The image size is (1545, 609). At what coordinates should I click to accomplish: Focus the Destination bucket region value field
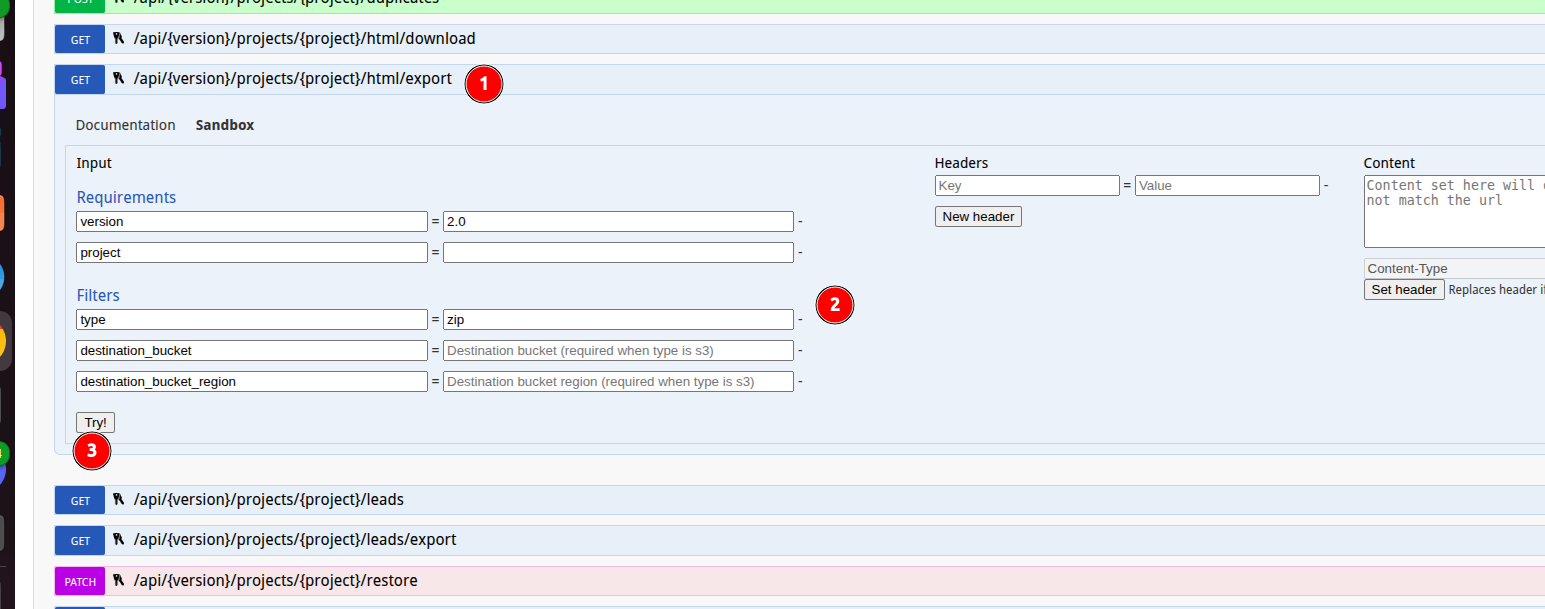point(618,382)
